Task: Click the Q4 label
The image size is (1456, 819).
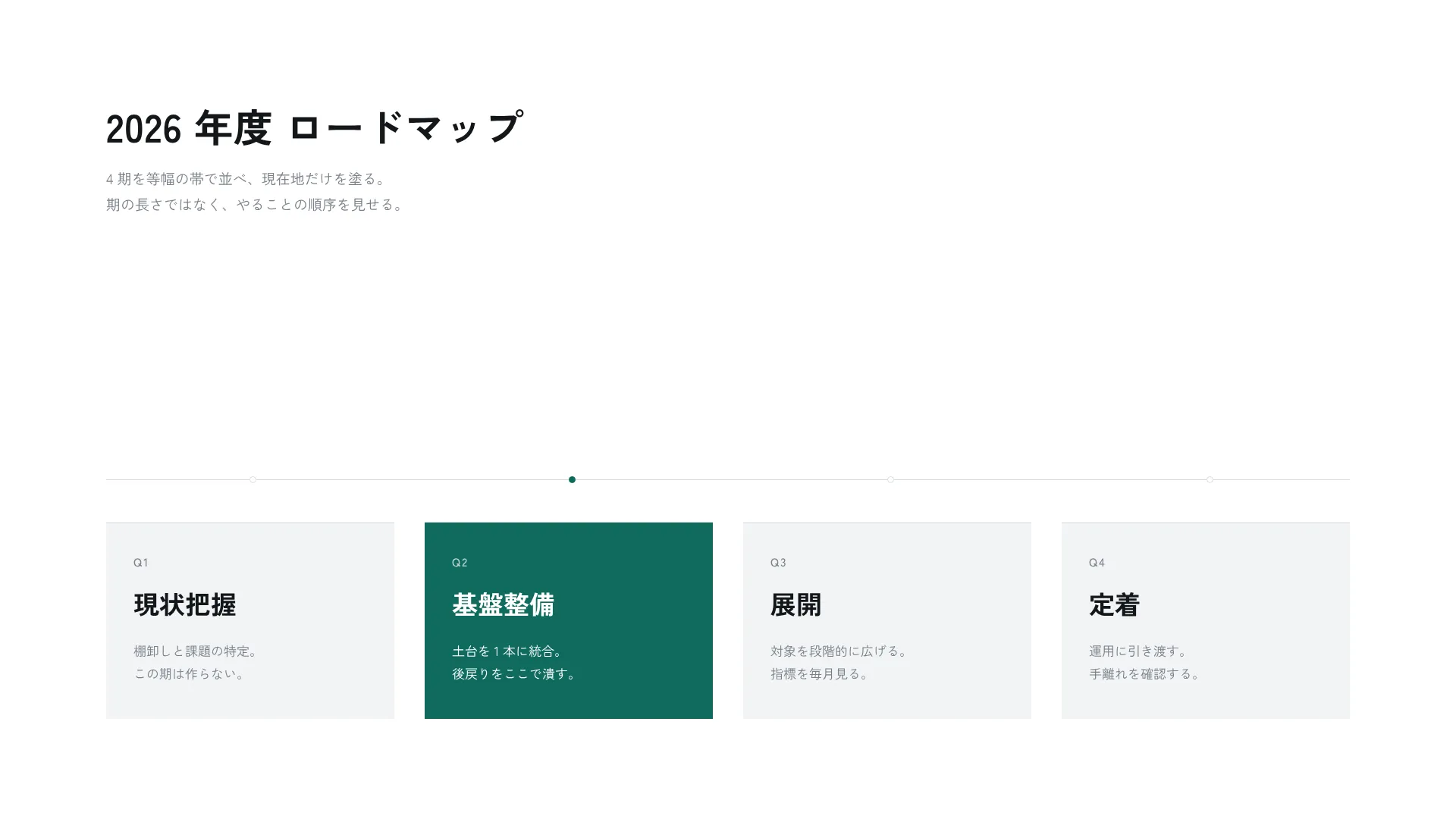Action: click(1097, 563)
